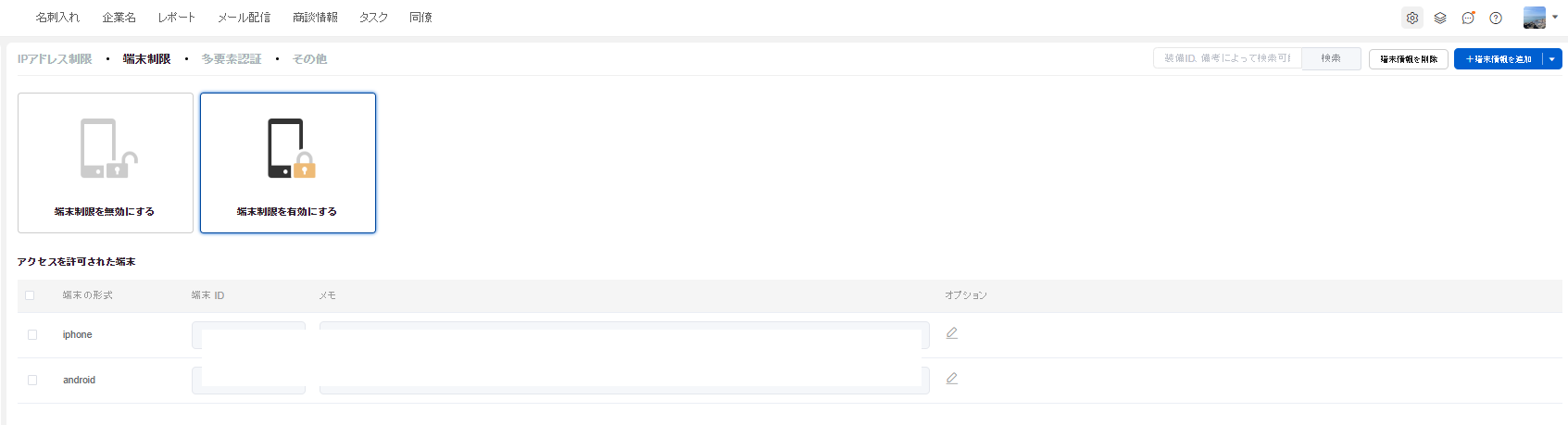Click the 端末情報を削除 button
This screenshot has height=425, width=1568.
(1409, 59)
